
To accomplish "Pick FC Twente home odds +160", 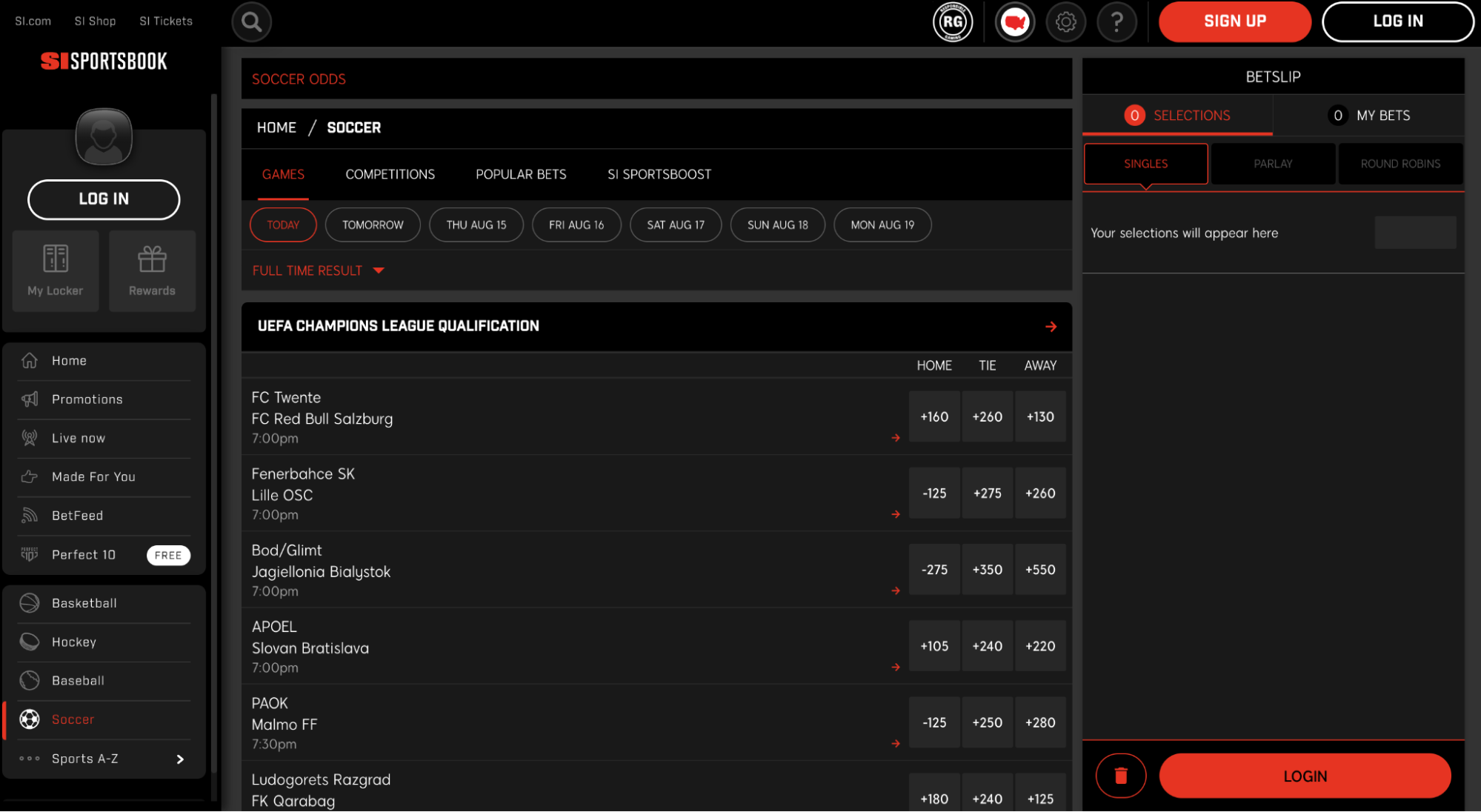I will (934, 416).
